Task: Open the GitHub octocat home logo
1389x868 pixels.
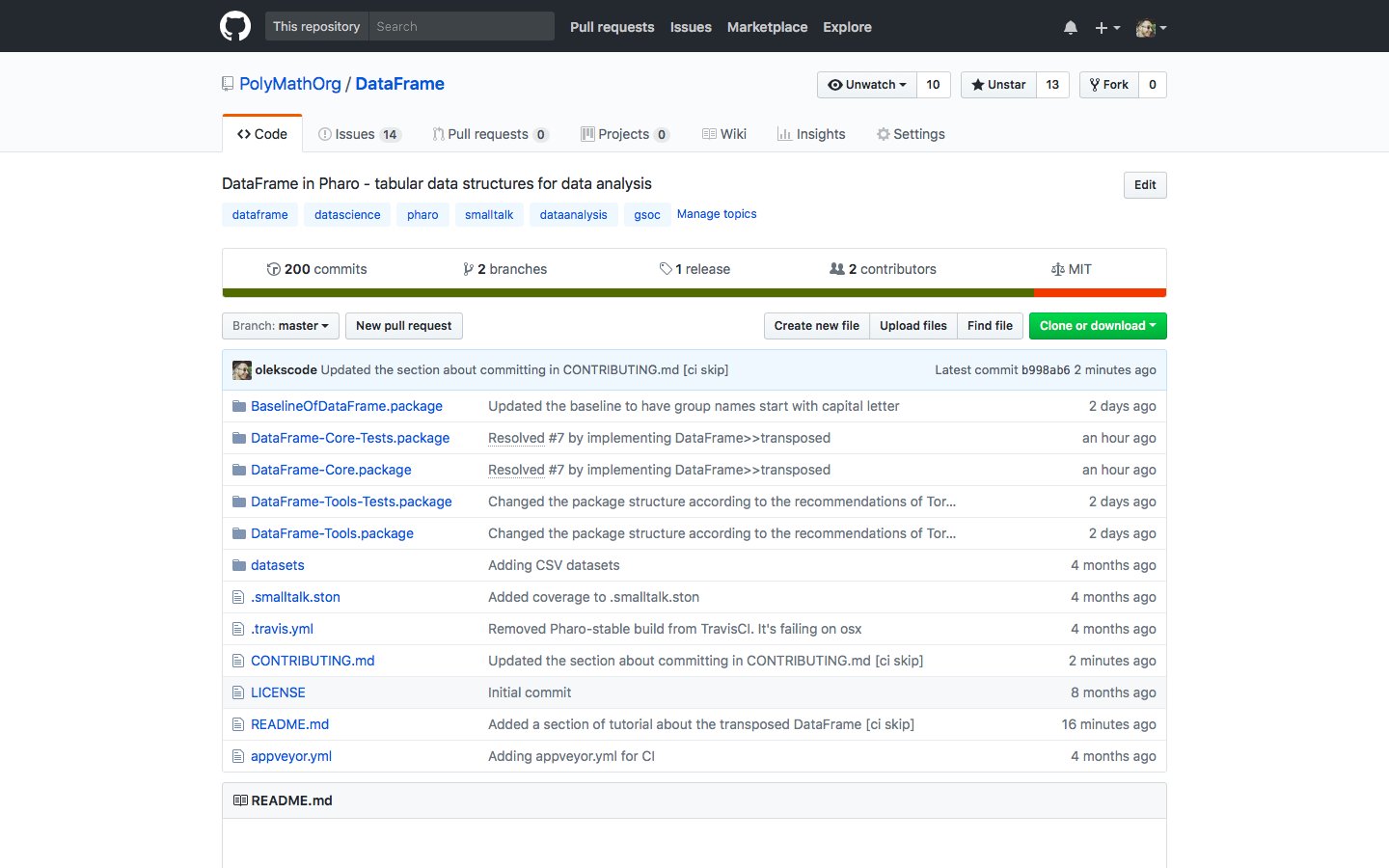Action: pyautogui.click(x=235, y=26)
